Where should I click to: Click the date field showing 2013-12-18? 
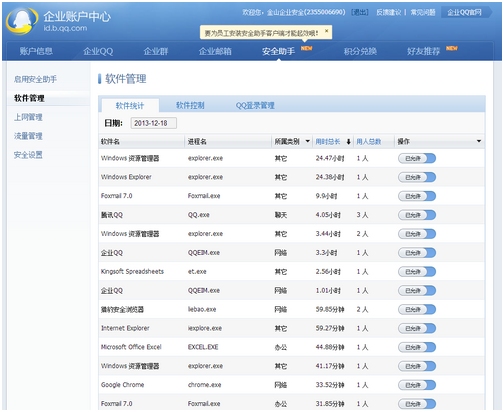point(153,123)
